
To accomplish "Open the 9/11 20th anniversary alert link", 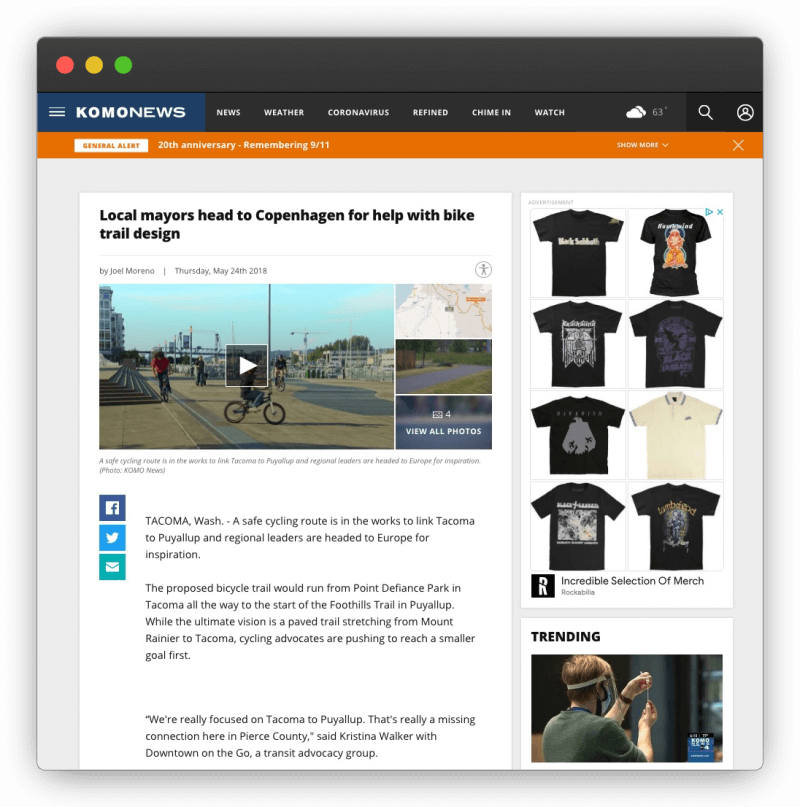I will (243, 145).
